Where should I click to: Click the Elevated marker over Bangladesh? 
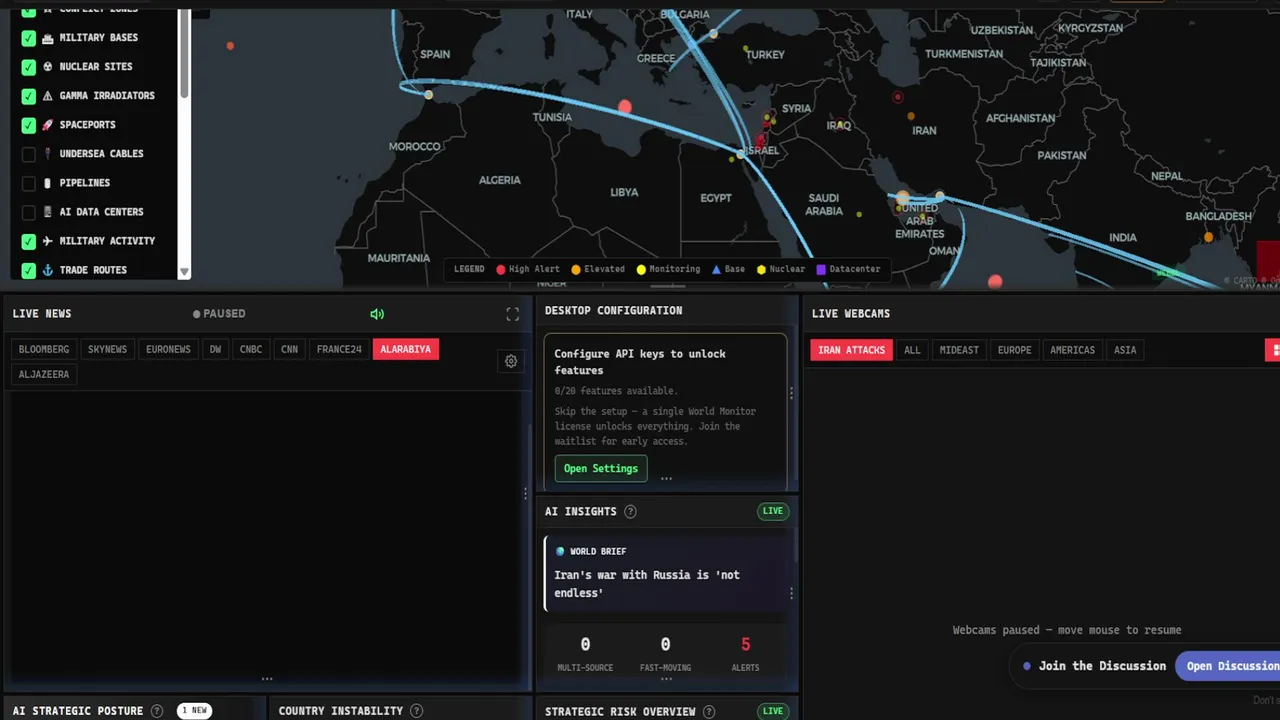1208,237
